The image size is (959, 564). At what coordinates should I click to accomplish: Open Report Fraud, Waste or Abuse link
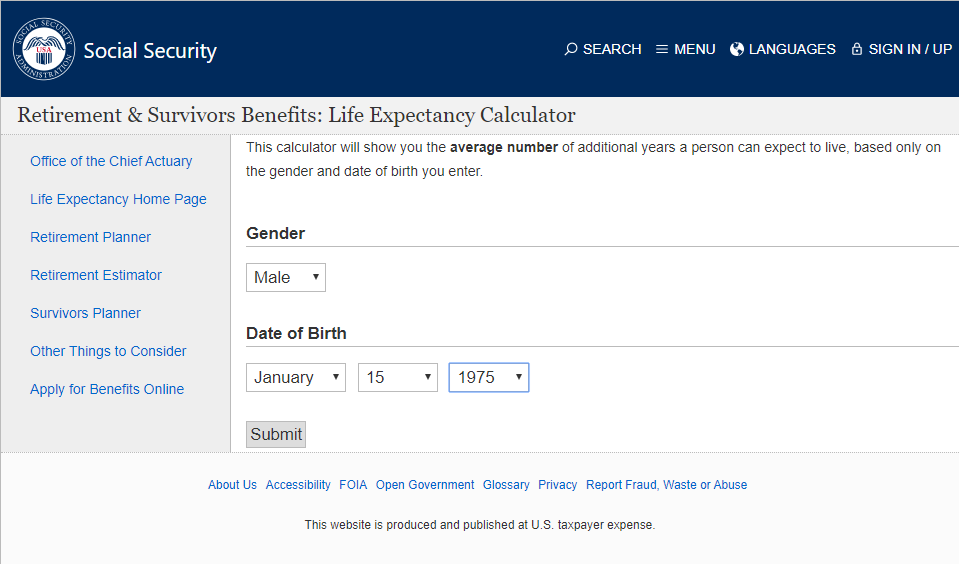click(667, 484)
